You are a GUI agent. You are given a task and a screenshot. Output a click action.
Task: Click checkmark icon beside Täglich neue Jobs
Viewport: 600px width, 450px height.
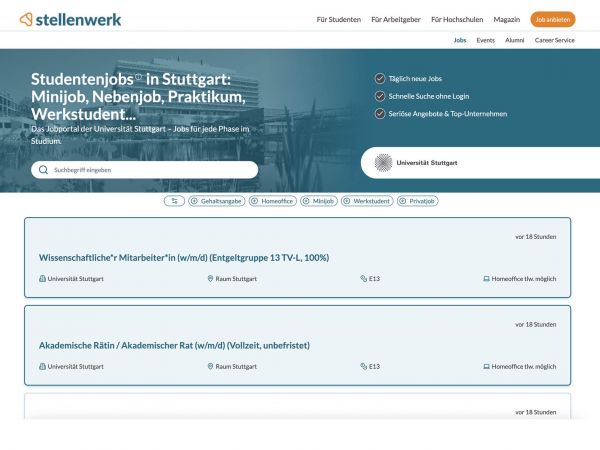click(380, 78)
